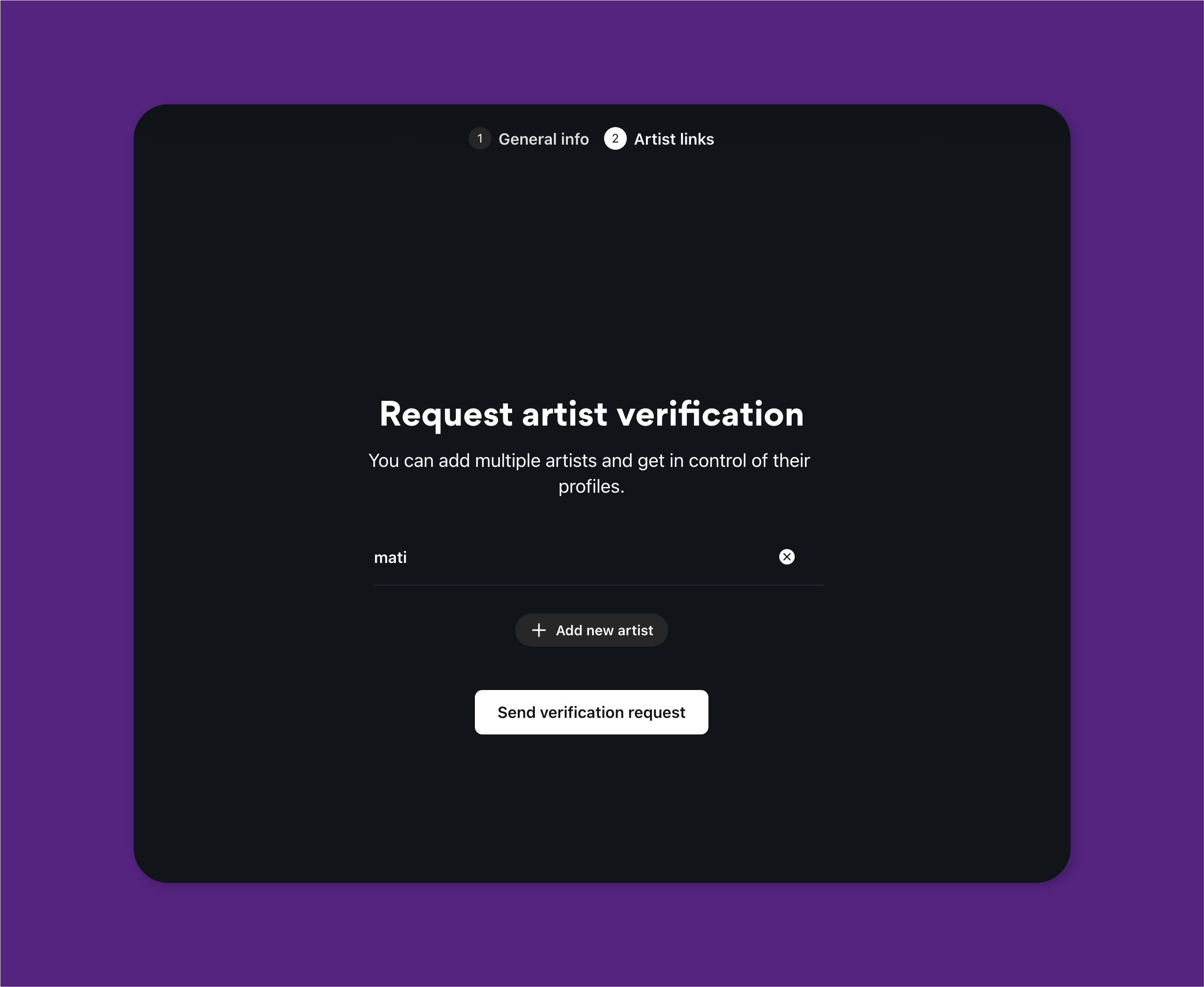The width and height of the screenshot is (1204, 987).
Task: Clear the "mati" artist entry using the X icon
Action: click(x=786, y=557)
